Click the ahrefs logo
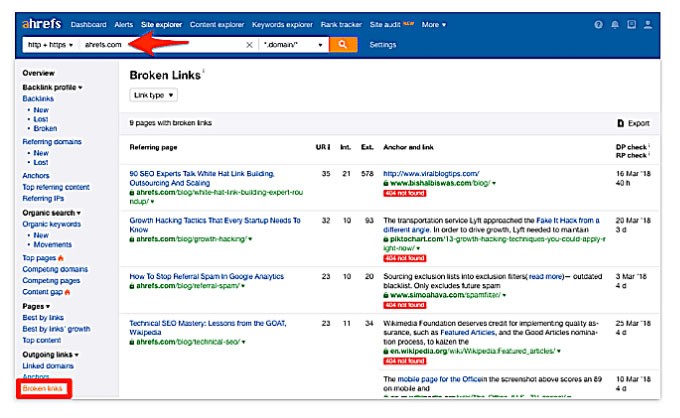Image resolution: width=680 pixels, height=418 pixels. [x=42, y=23]
